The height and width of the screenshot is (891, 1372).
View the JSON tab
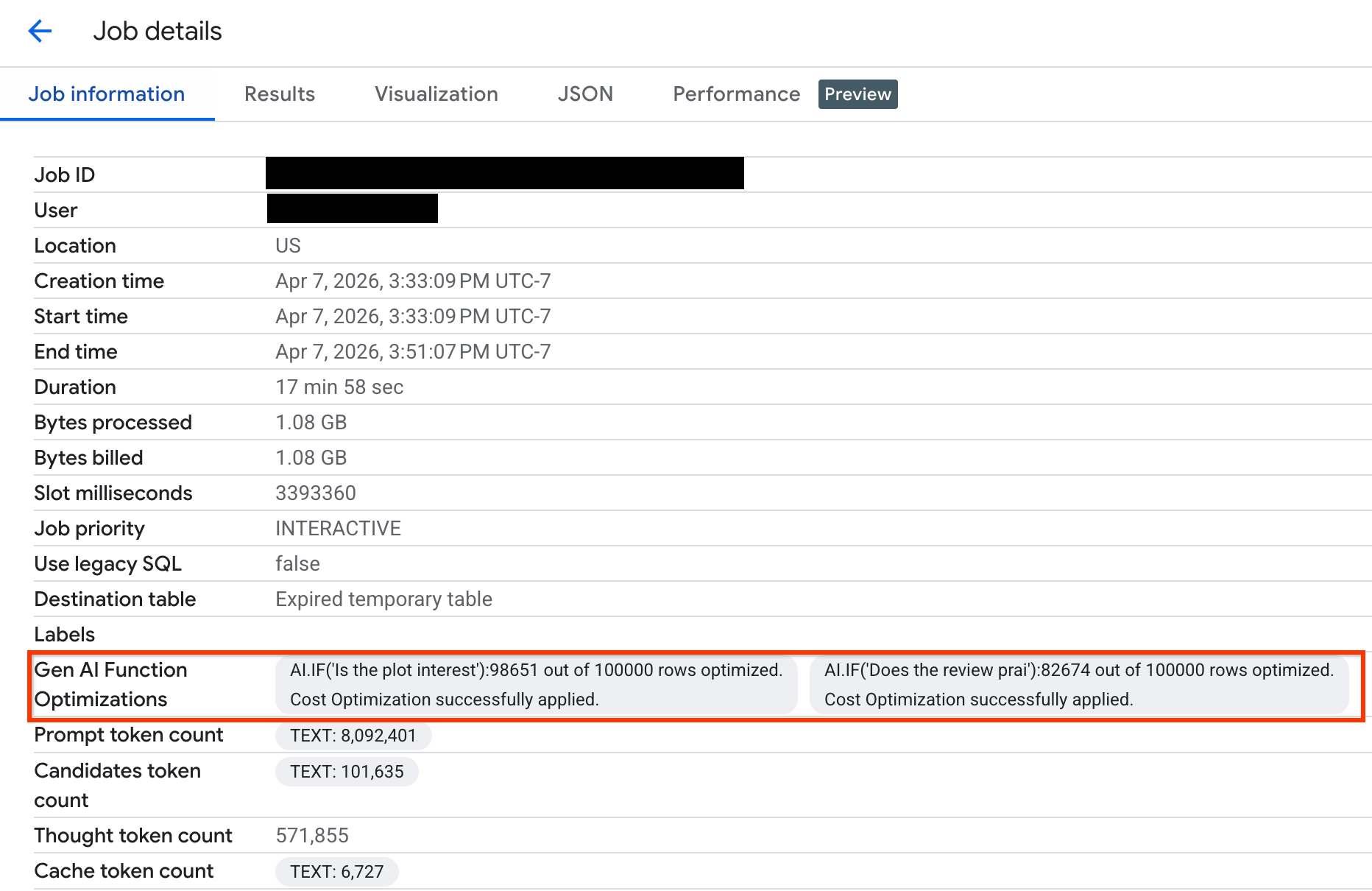pos(585,94)
